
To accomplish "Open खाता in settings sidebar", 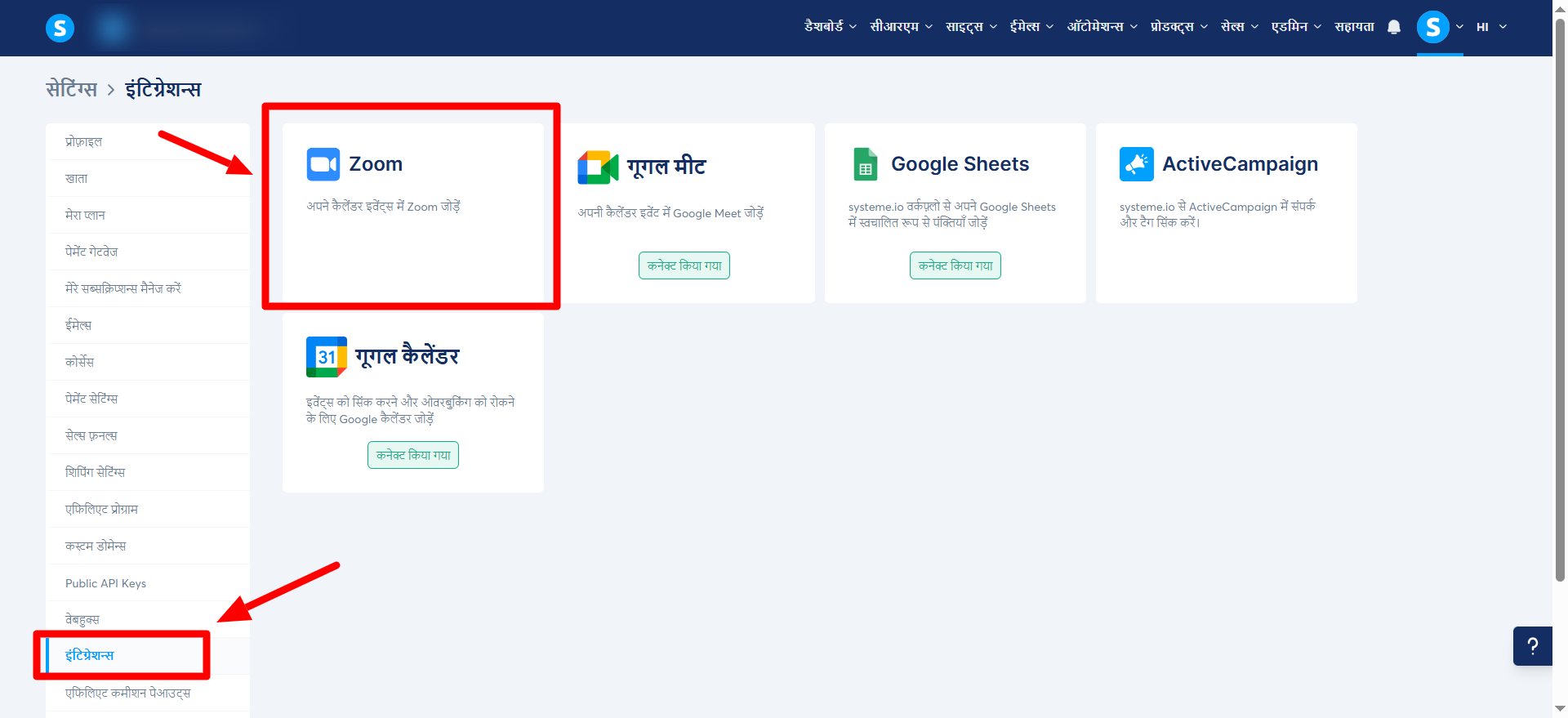I will [x=148, y=178].
